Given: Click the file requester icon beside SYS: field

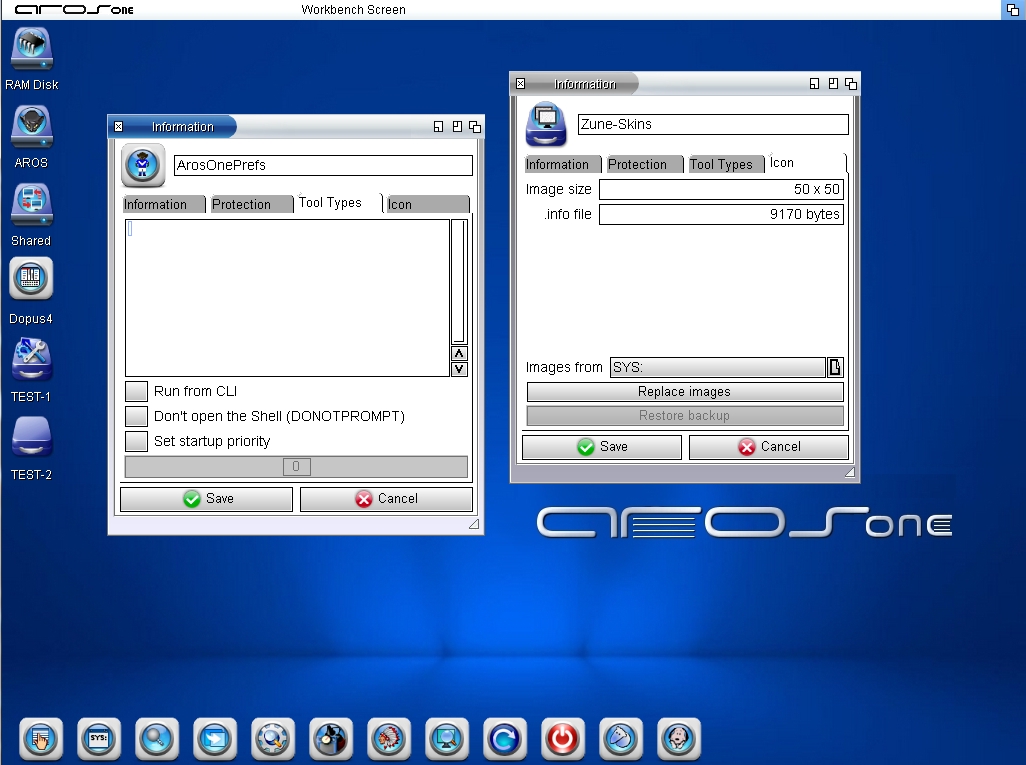Looking at the screenshot, I should (835, 367).
